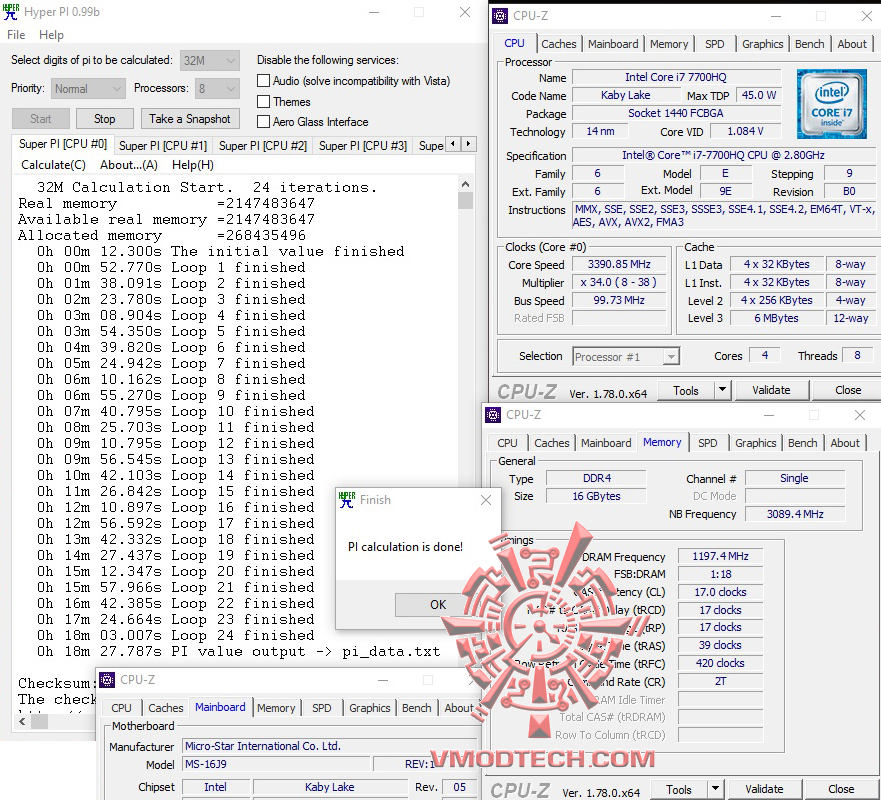The width and height of the screenshot is (881, 800).
Task: Switch to Graphics tab in Memory CPU-Z window
Action: click(x=755, y=443)
